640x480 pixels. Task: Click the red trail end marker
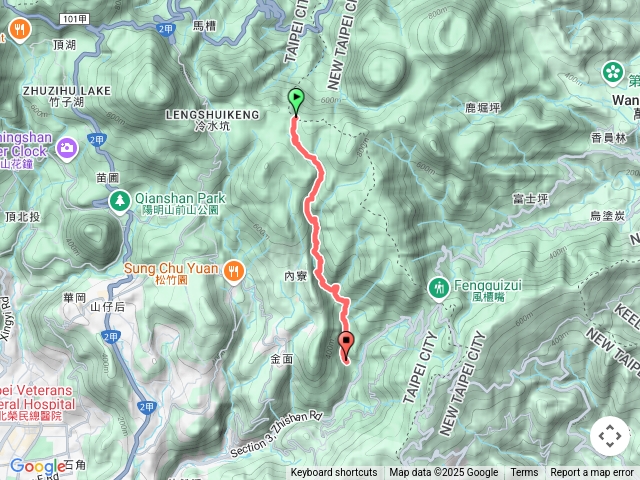click(x=347, y=345)
